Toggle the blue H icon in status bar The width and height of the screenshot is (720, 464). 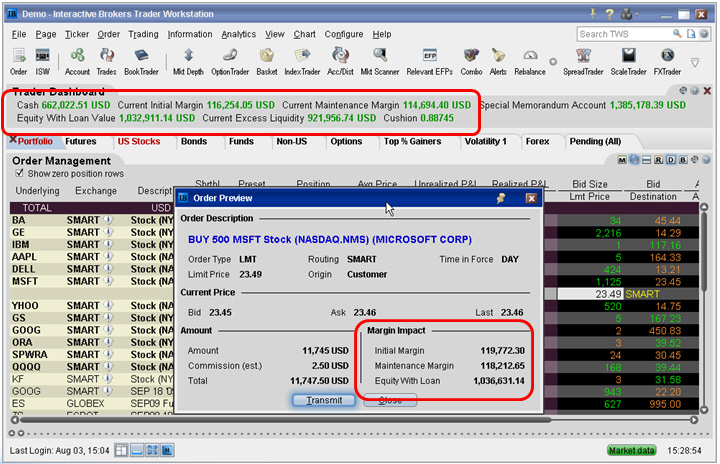tap(167, 450)
